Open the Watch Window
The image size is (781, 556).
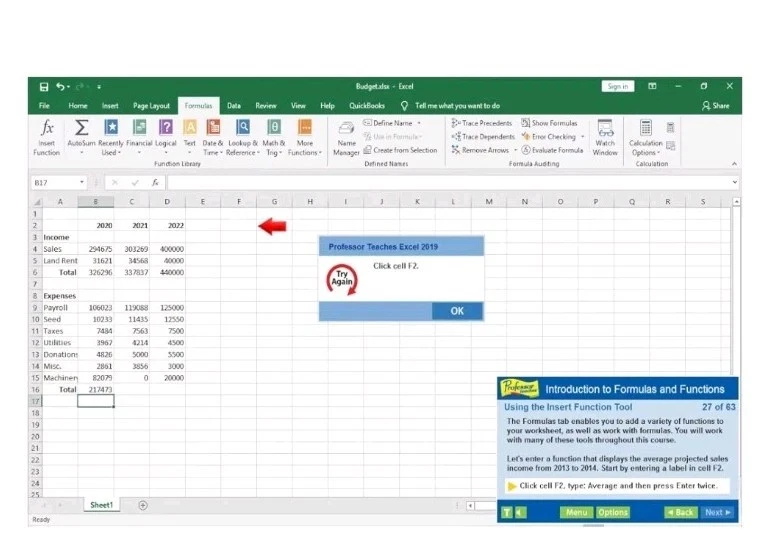pyautogui.click(x=605, y=138)
